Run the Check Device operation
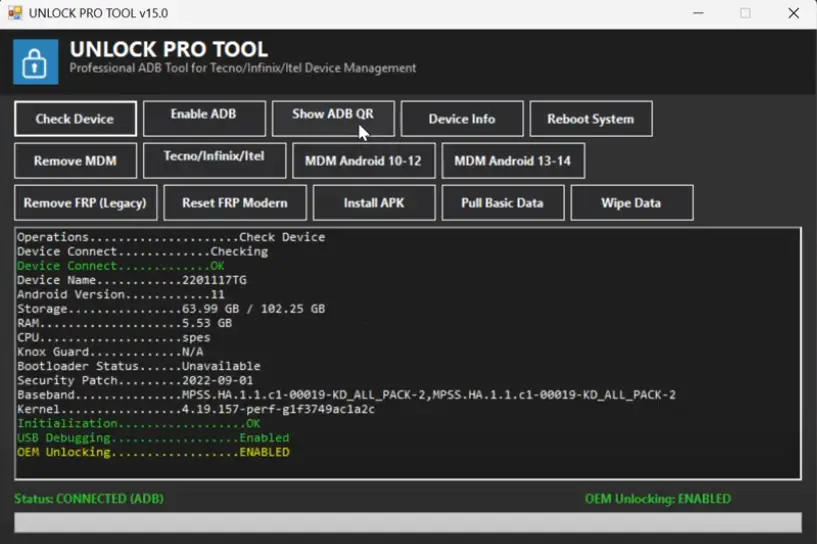The image size is (817, 544). tap(76, 119)
